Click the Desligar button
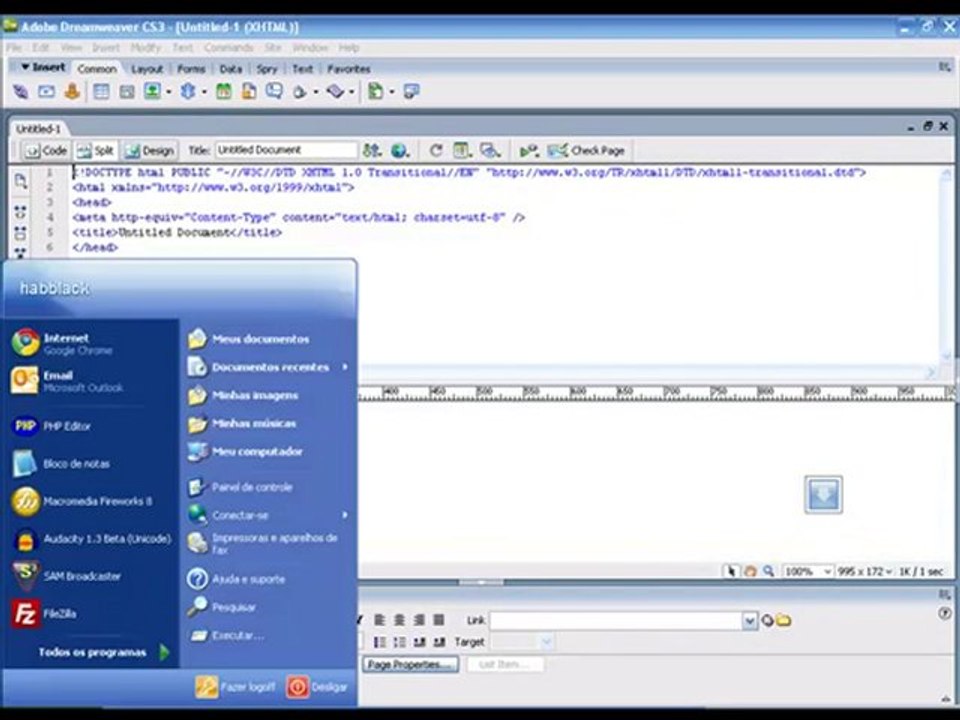 (317, 687)
